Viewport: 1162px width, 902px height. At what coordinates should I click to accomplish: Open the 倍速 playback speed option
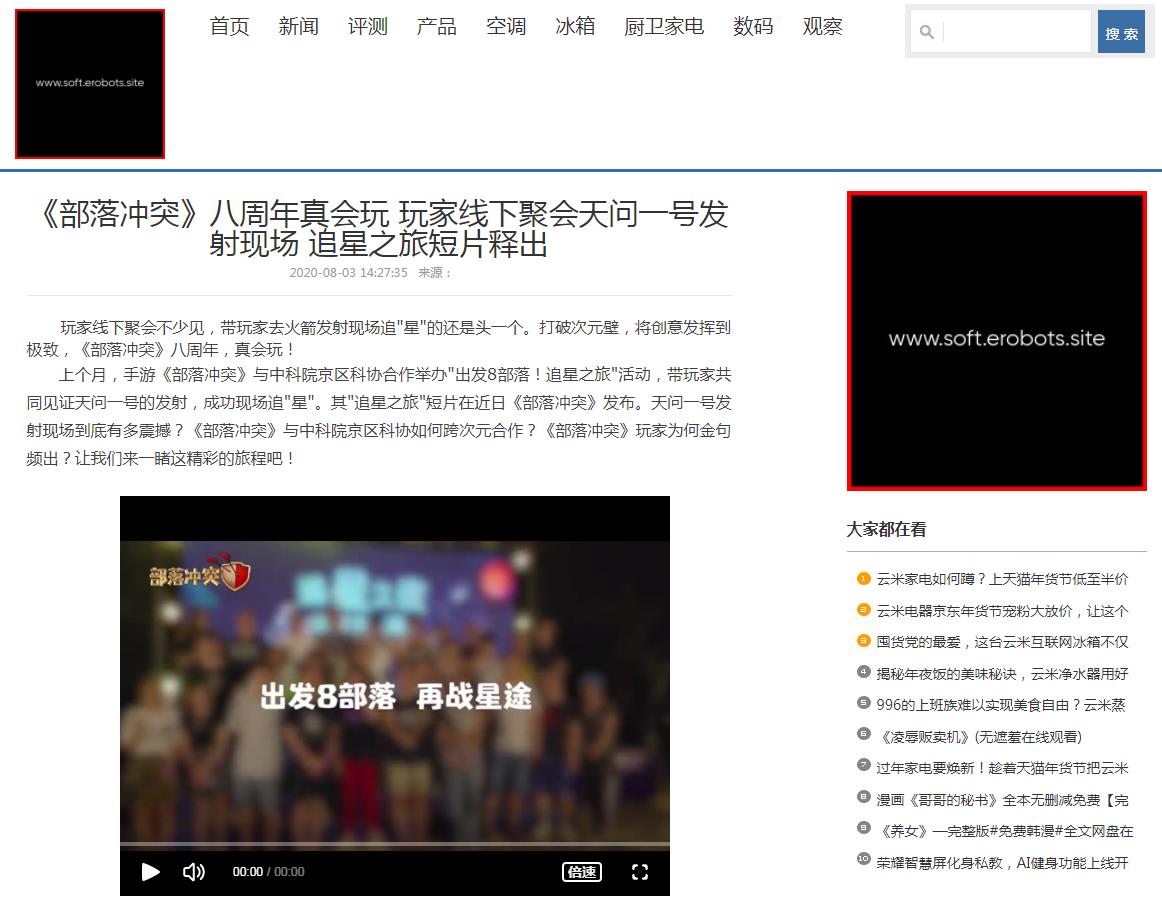582,872
